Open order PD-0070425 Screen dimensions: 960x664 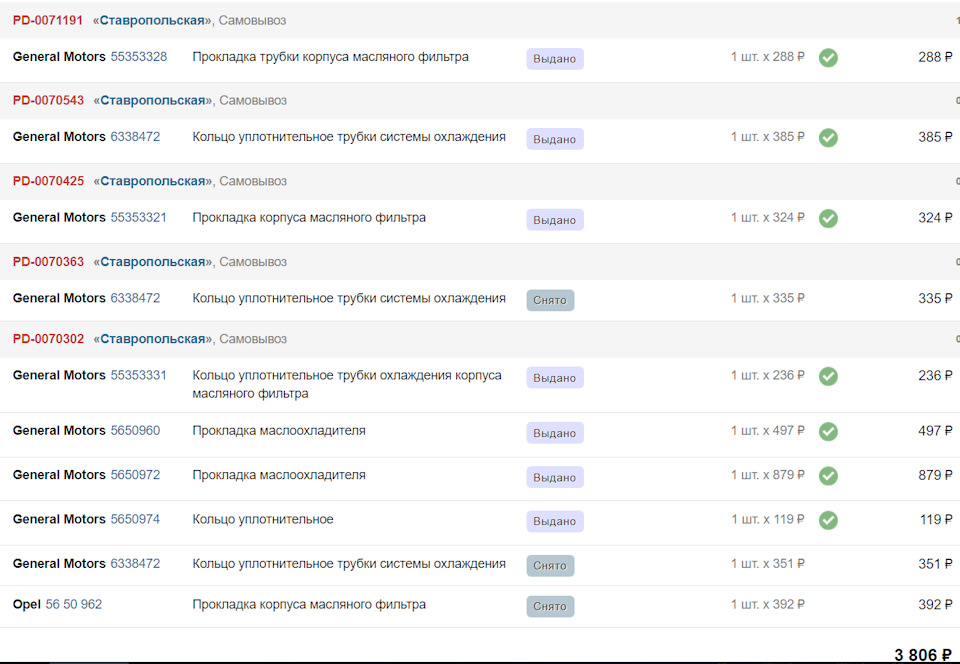pyautogui.click(x=48, y=181)
